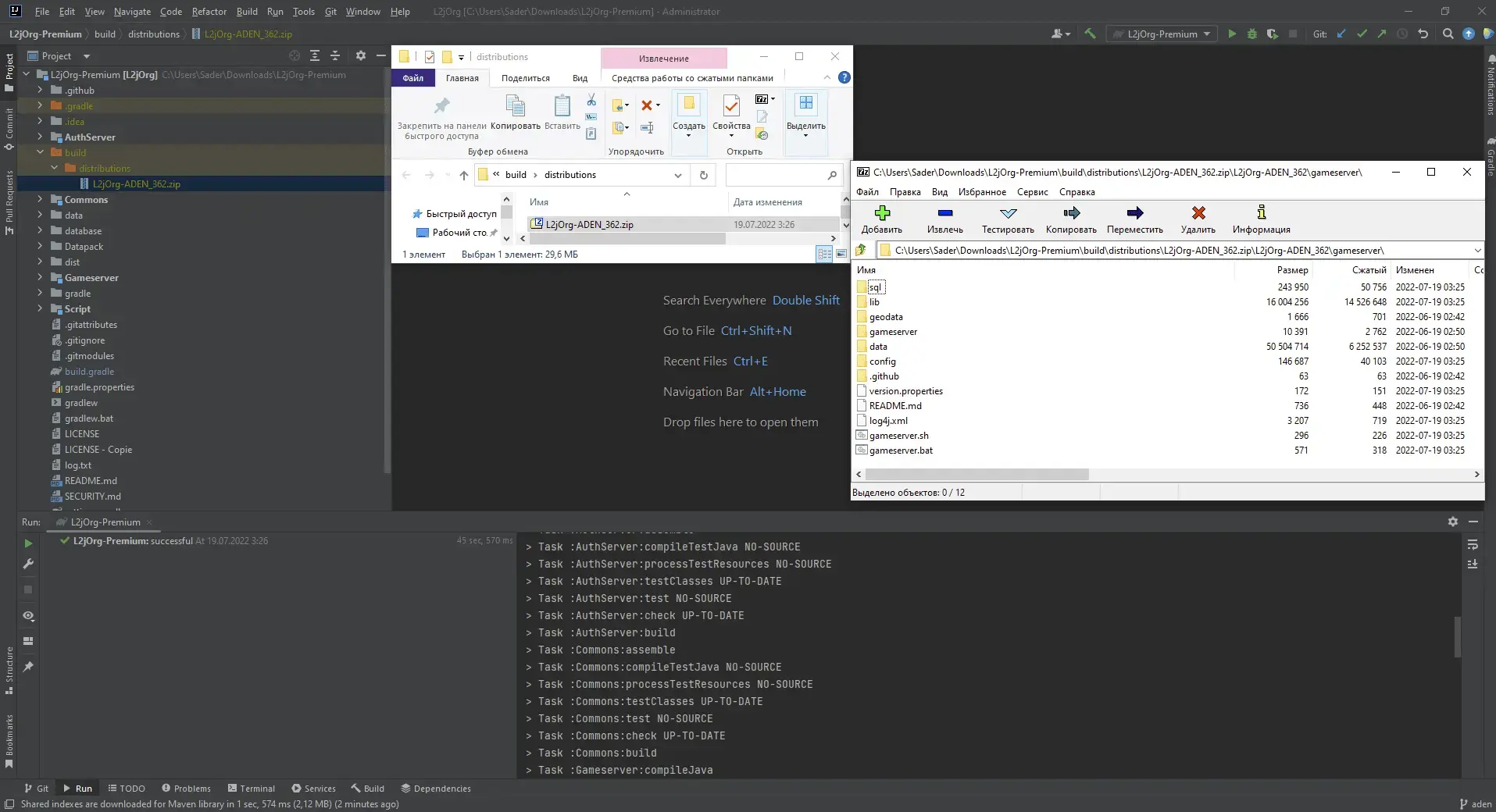Open Project panel settings gear
Screen dimensions: 1496x812
tap(360, 55)
